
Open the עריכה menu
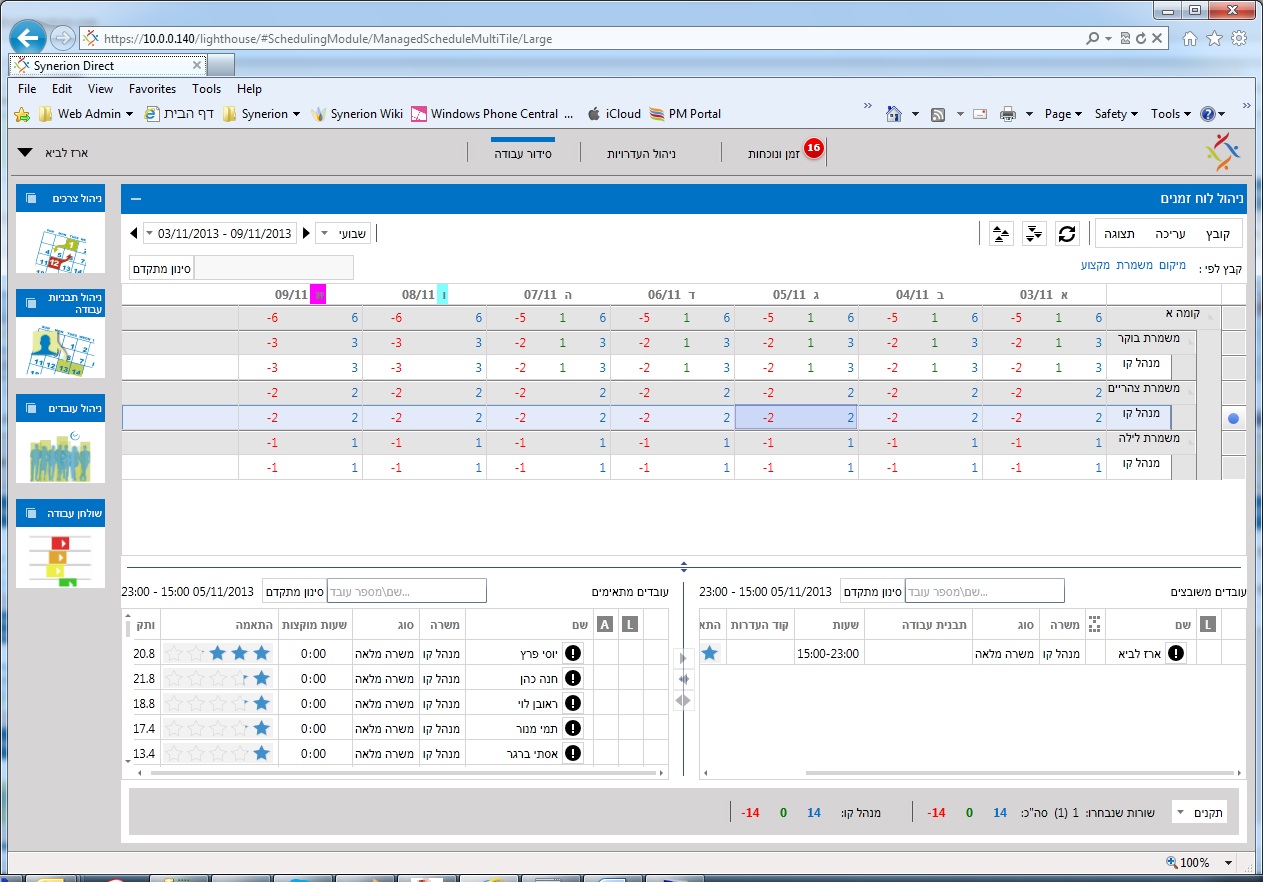click(1170, 233)
